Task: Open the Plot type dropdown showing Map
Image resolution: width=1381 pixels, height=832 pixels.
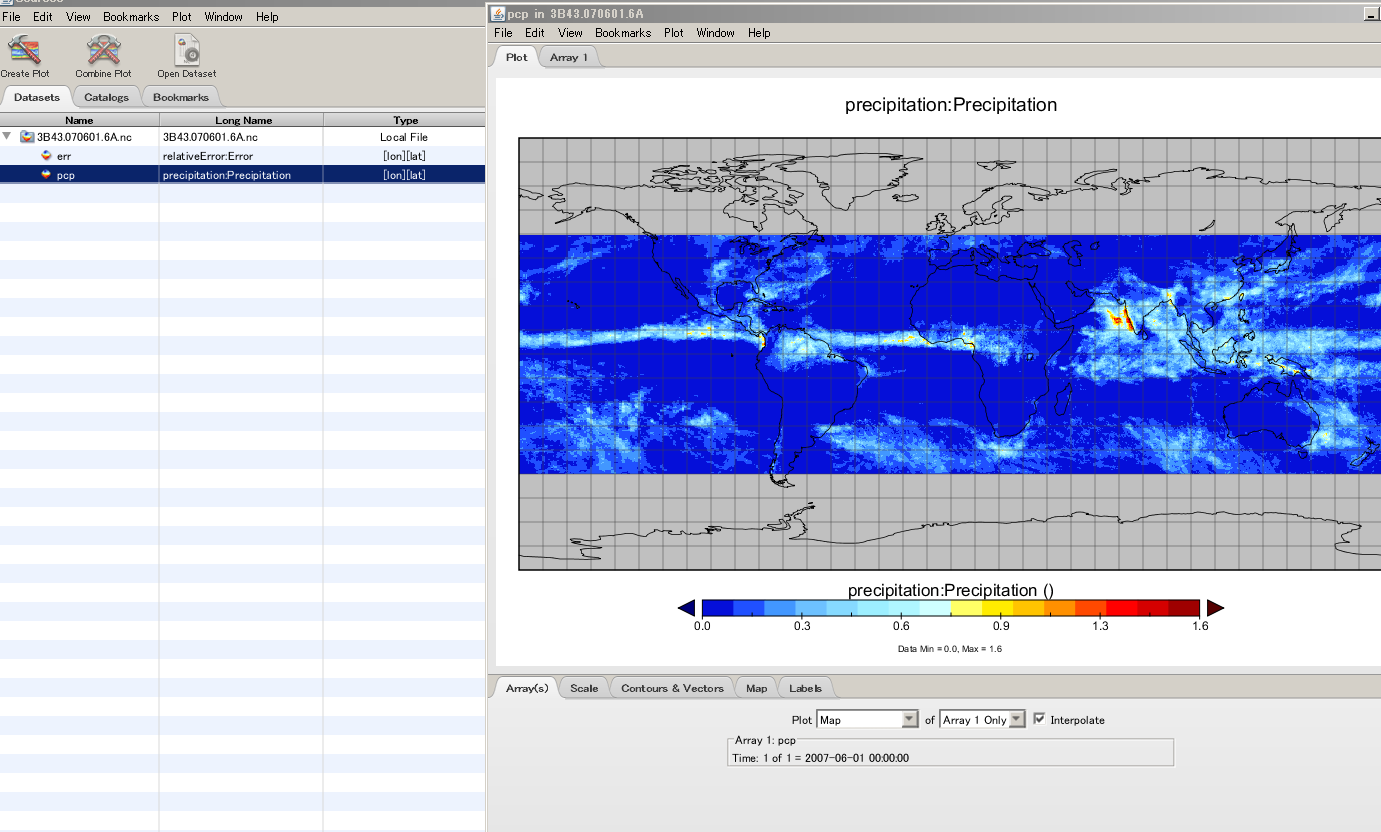Action: pos(867,719)
